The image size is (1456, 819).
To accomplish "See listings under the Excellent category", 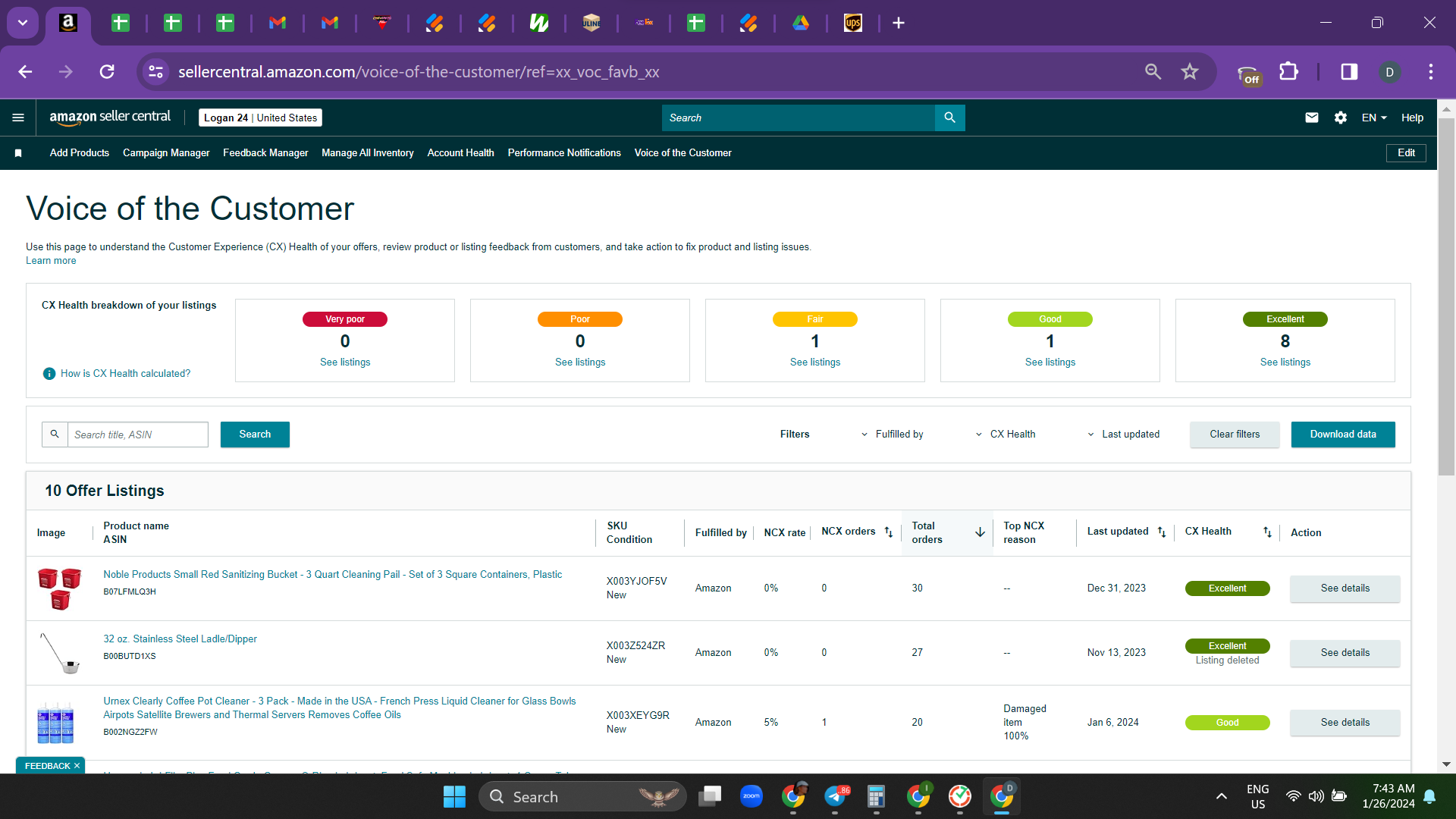I will point(1285,362).
